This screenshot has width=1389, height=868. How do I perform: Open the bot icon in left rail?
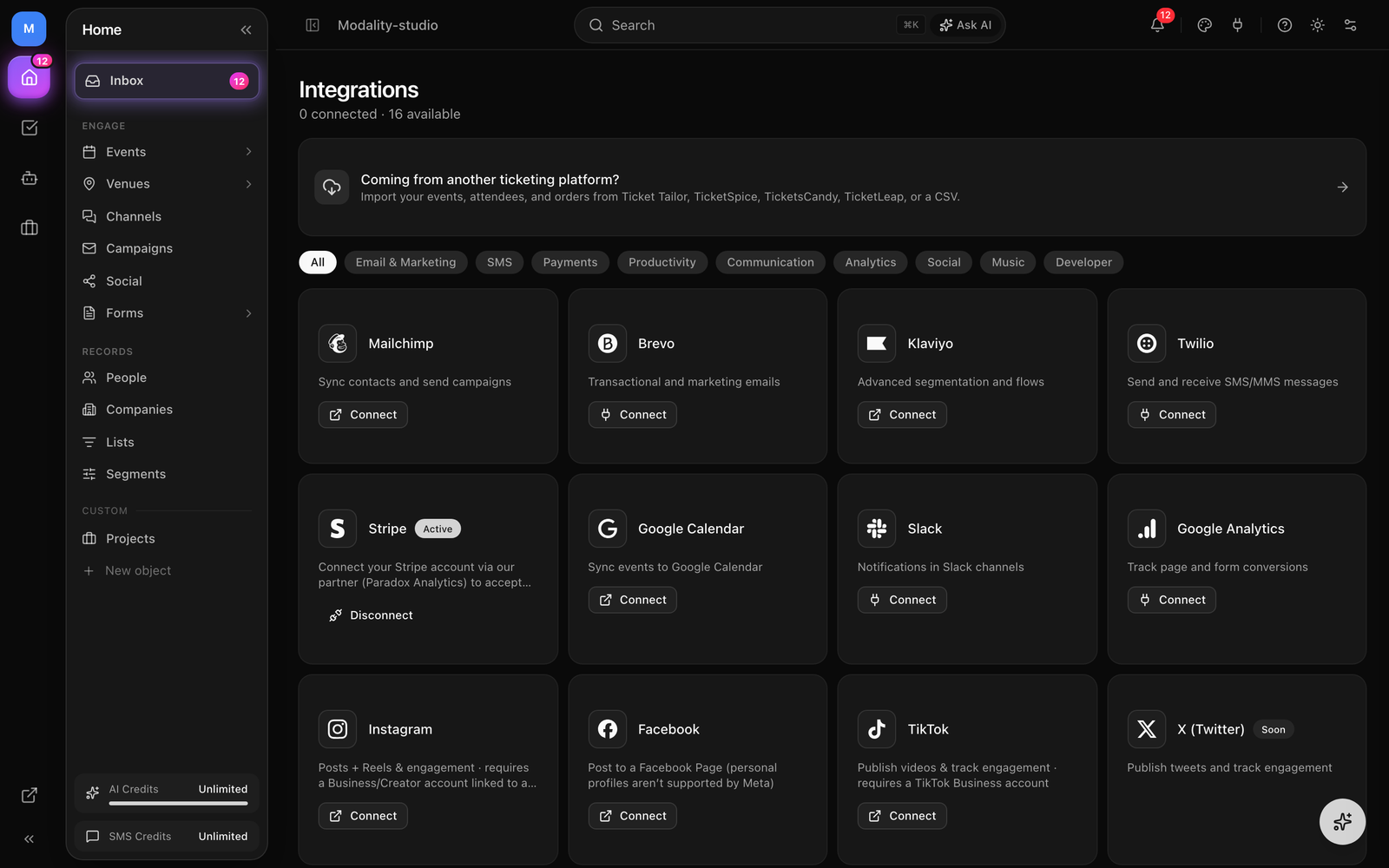[x=30, y=178]
